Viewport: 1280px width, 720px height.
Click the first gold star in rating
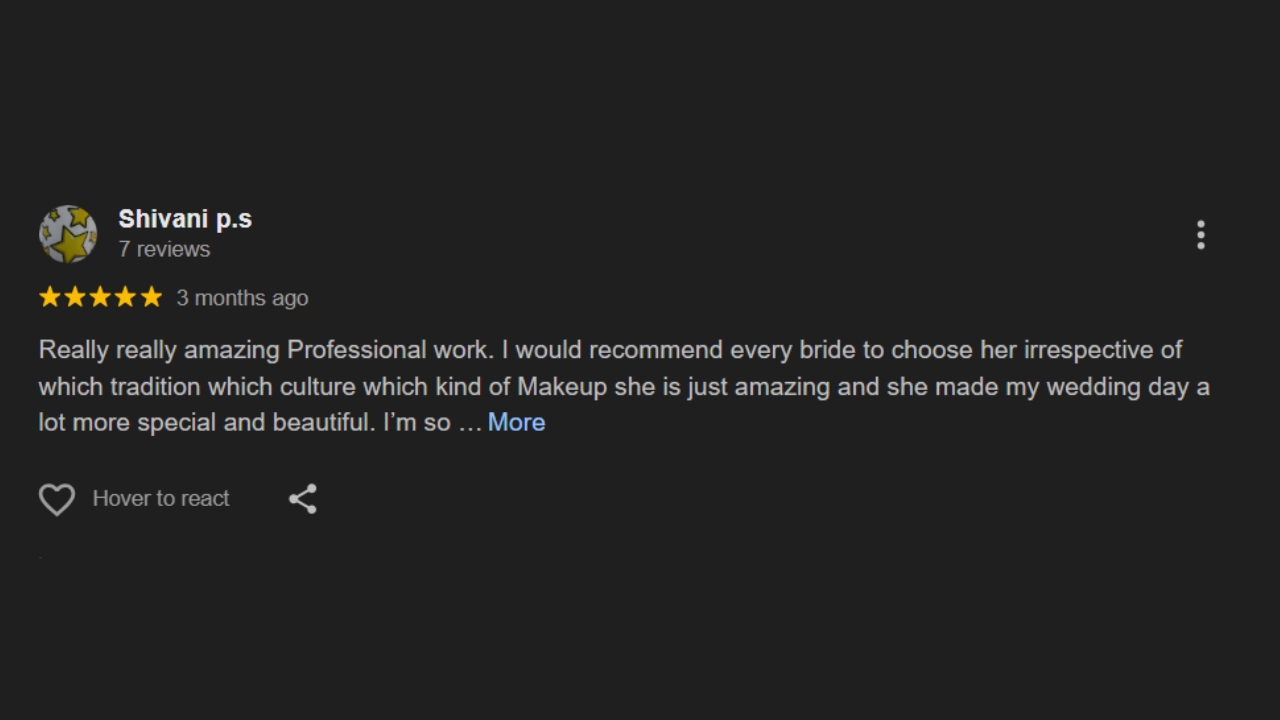click(x=50, y=297)
